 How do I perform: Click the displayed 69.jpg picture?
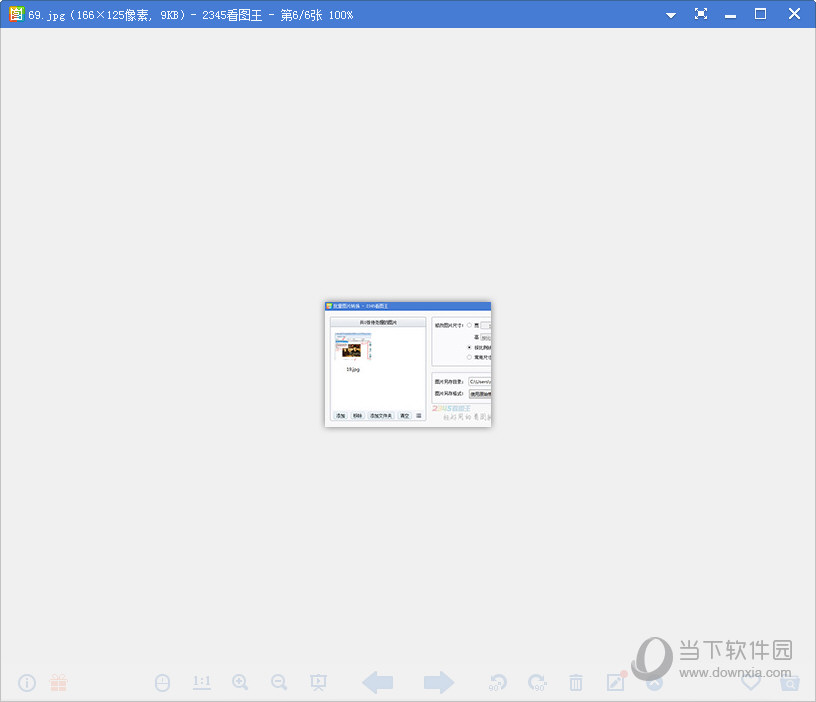pyautogui.click(x=408, y=364)
